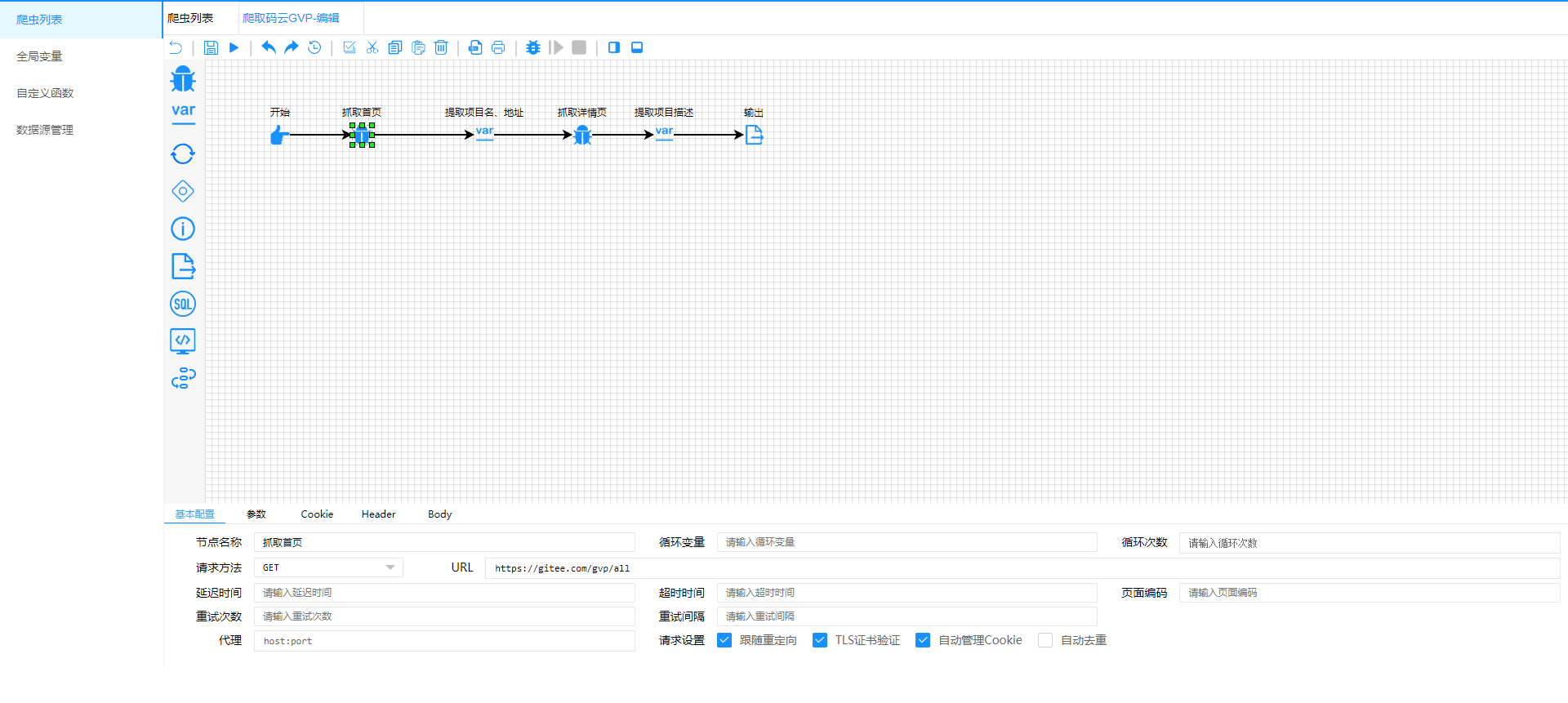Viewport: 1568px width, 703px height.
Task: Select the SQL node in palette
Action: 183,304
